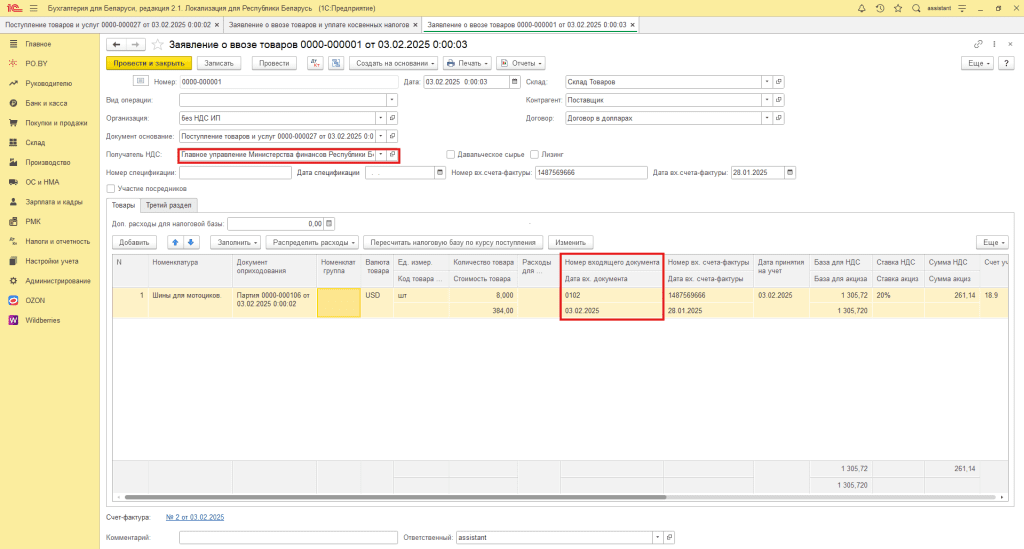Open счет-фактура link № 2 от 03.02.2025
Screen dimensions: 1024x549
(x=195, y=517)
